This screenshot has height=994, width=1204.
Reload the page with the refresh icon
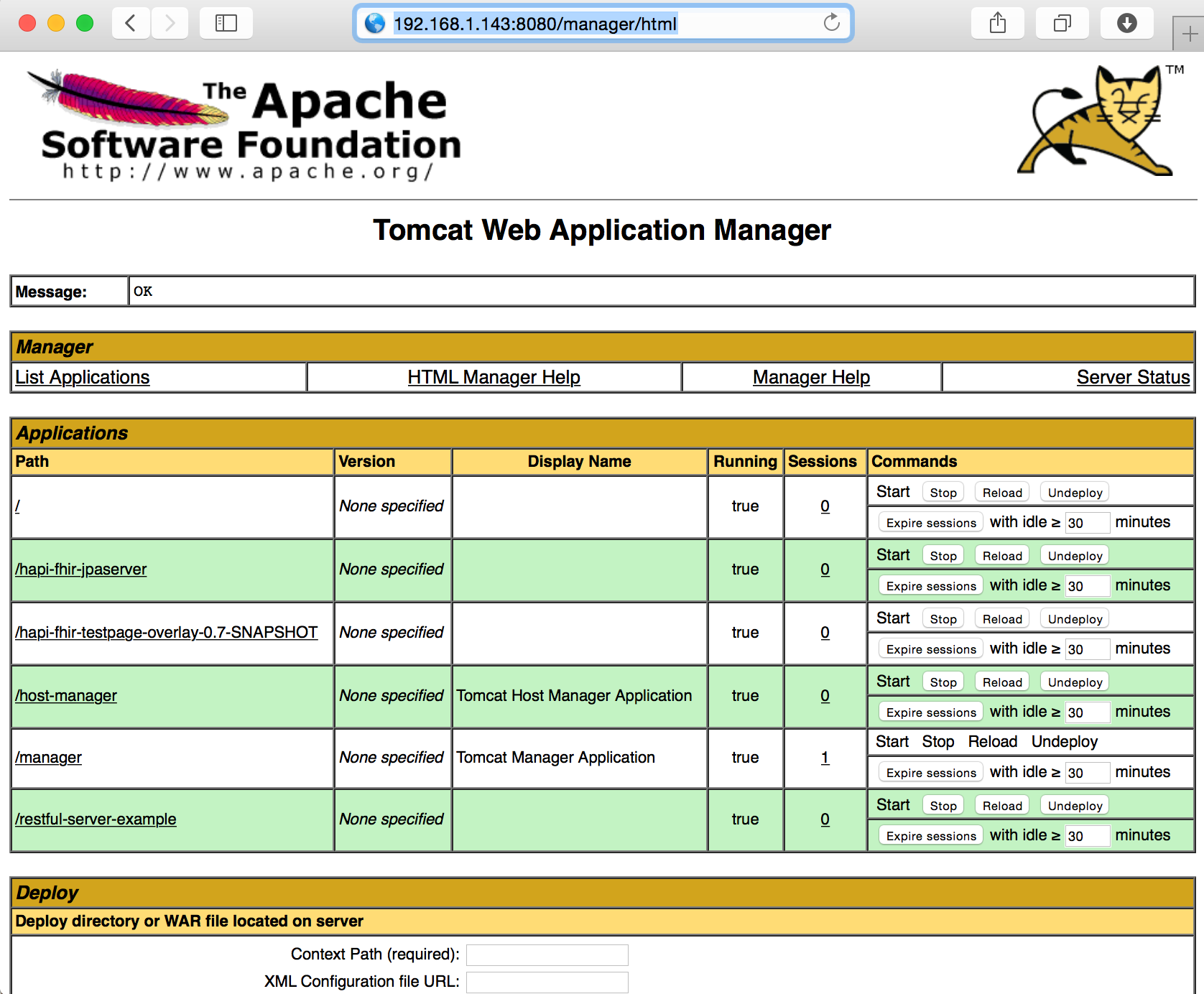pos(831,23)
